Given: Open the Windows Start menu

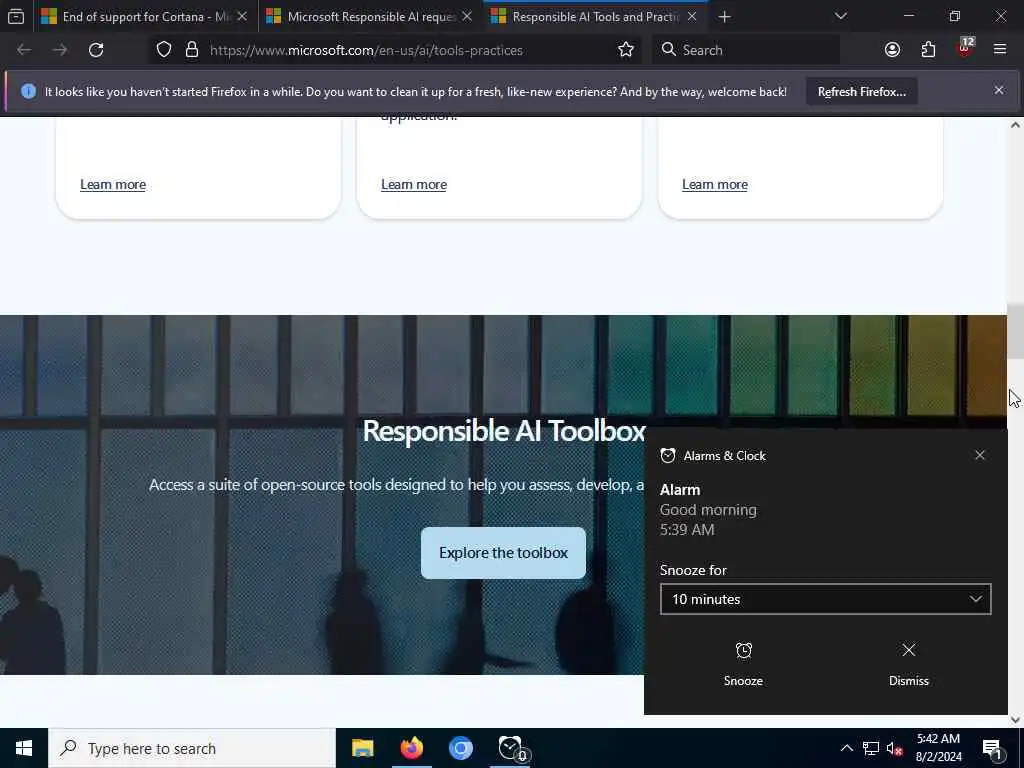Looking at the screenshot, I should click(x=24, y=748).
